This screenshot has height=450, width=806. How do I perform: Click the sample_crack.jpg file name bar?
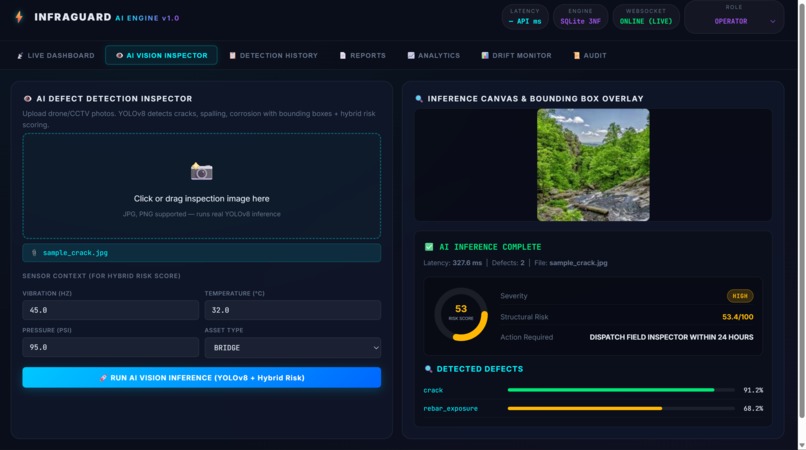[x=202, y=253]
